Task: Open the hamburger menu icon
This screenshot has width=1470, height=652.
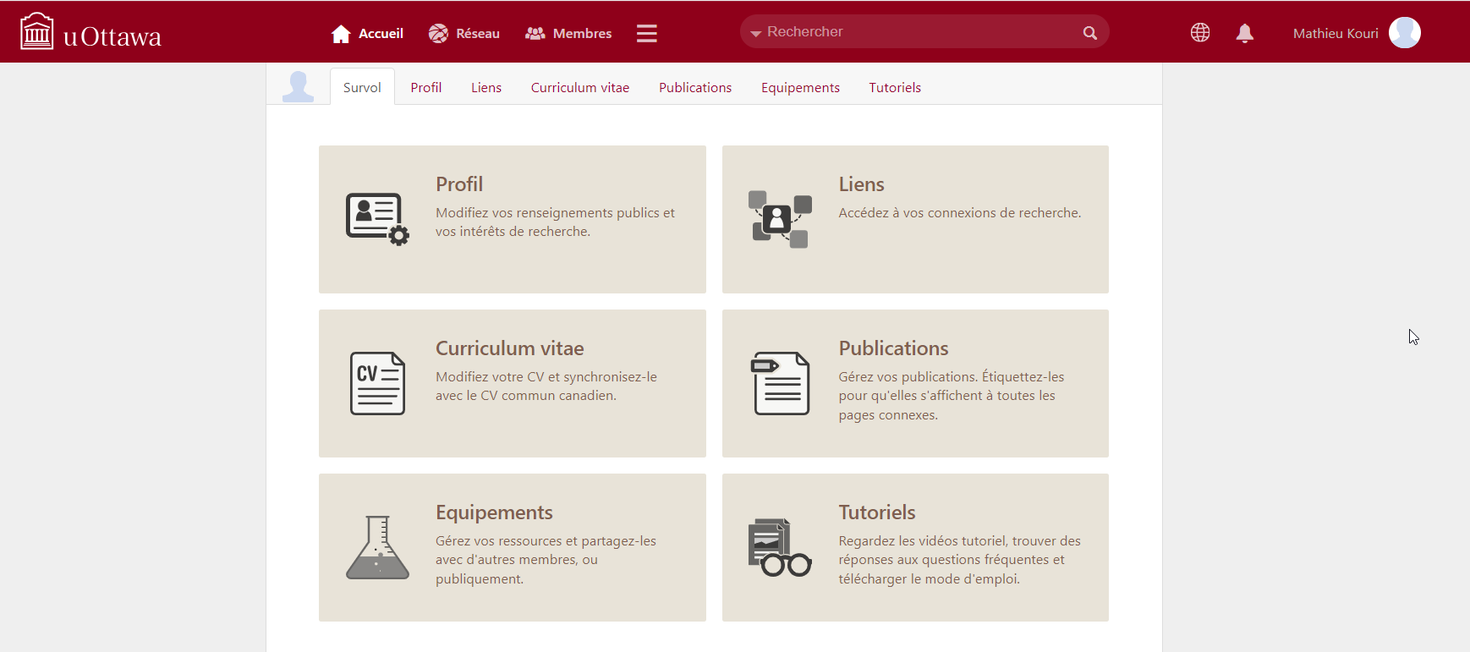Action: (647, 33)
